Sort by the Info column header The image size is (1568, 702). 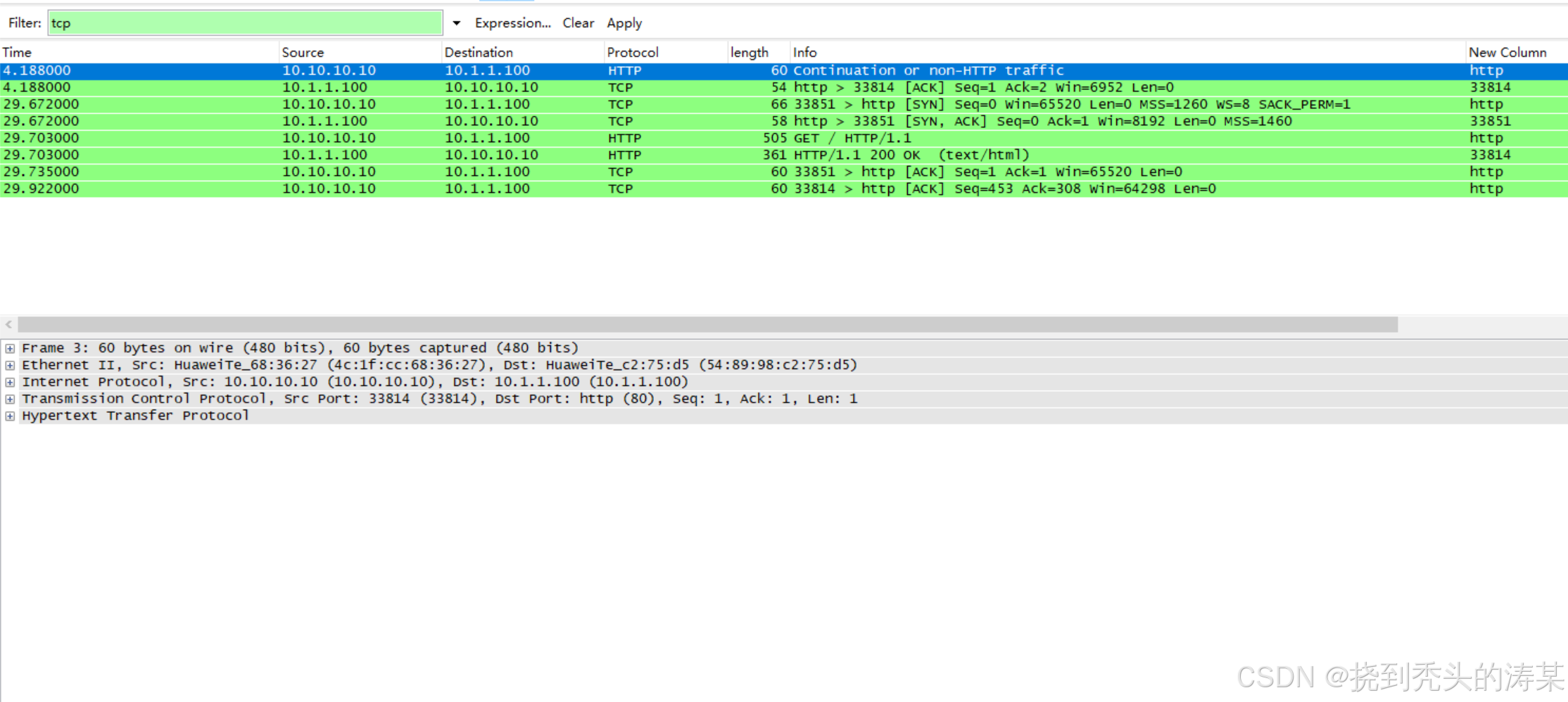tap(1127, 53)
